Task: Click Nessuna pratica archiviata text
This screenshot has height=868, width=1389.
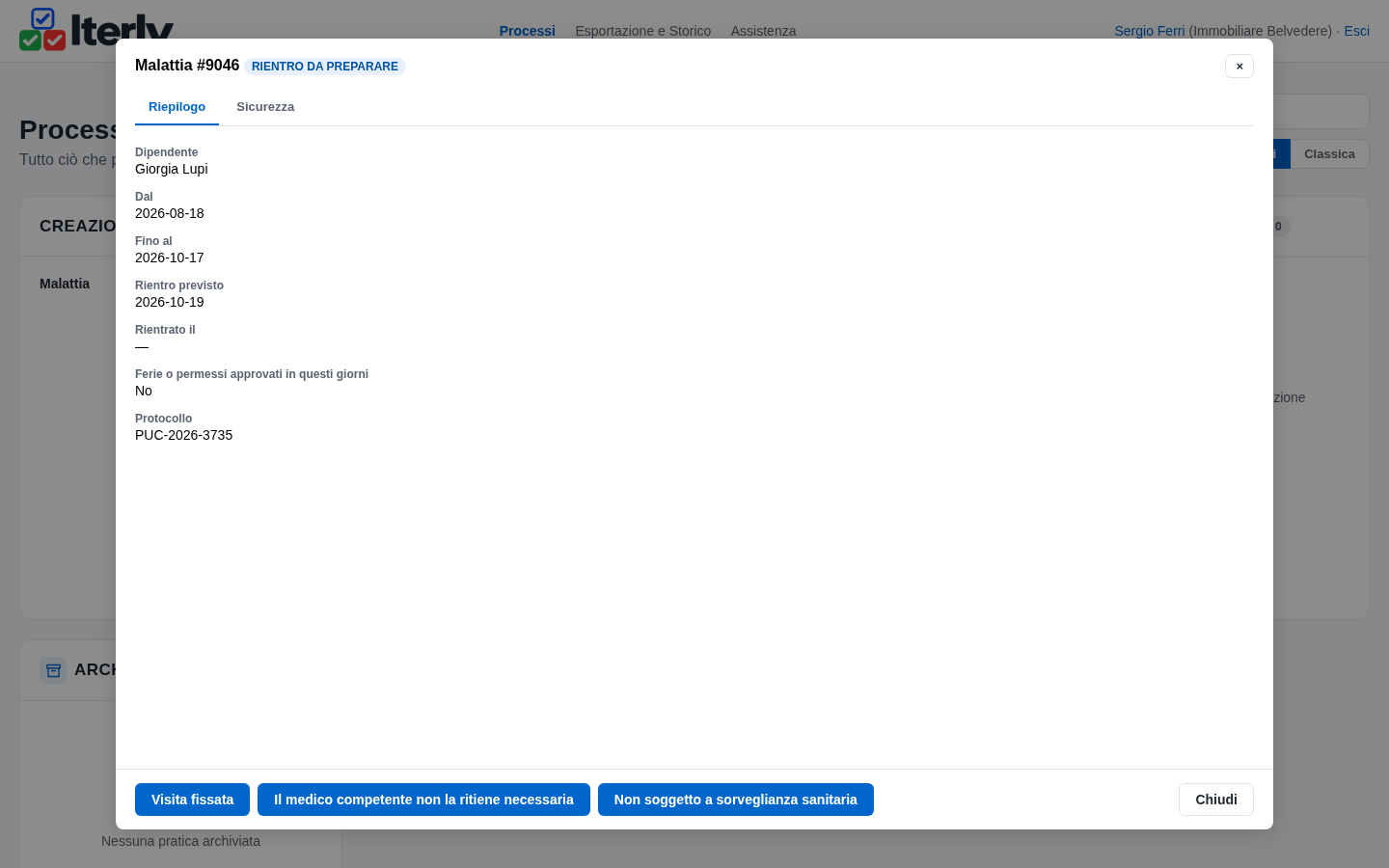Action: click(x=180, y=841)
